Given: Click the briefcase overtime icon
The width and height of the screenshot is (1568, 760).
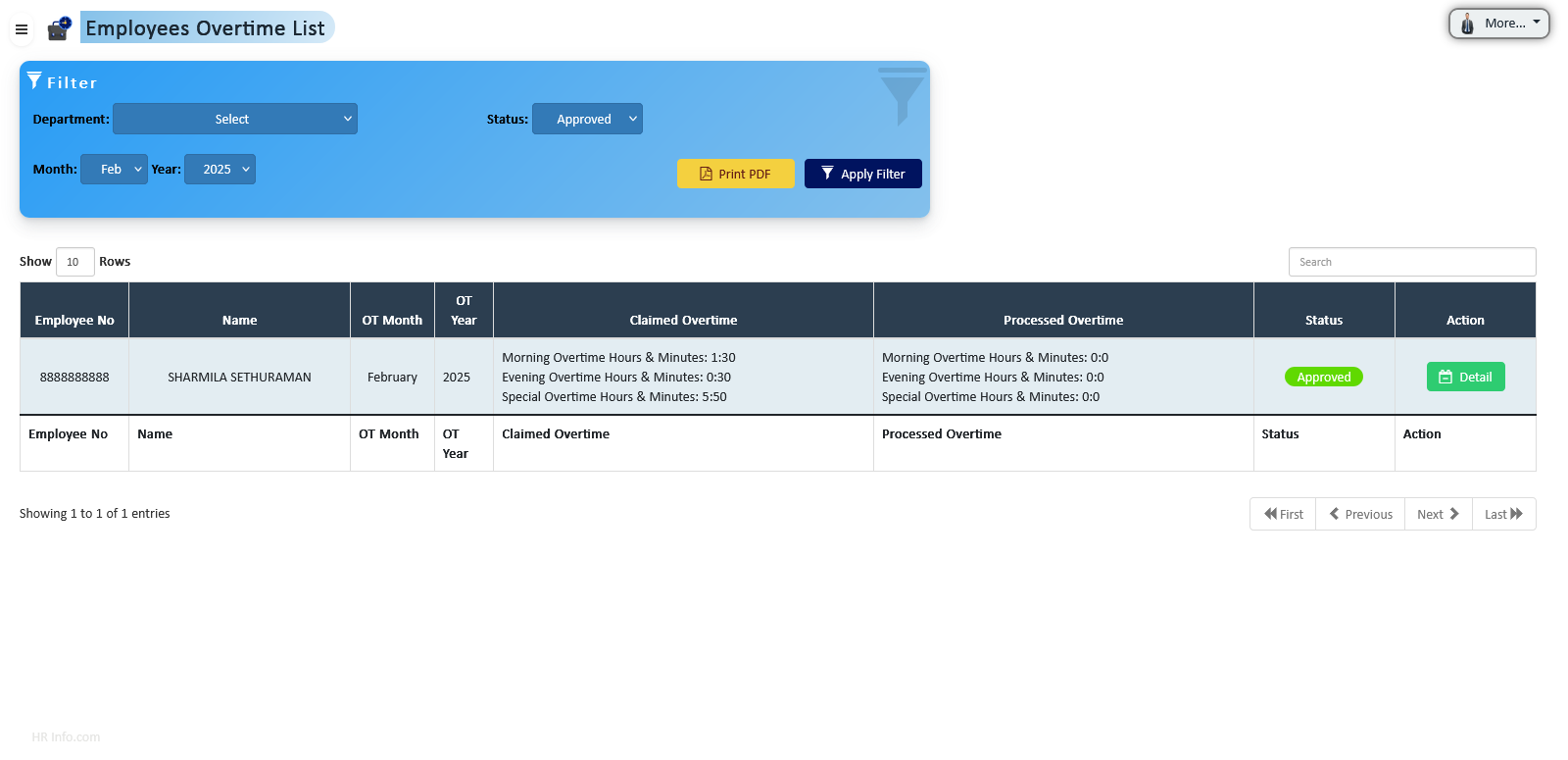Looking at the screenshot, I should pyautogui.click(x=59, y=29).
